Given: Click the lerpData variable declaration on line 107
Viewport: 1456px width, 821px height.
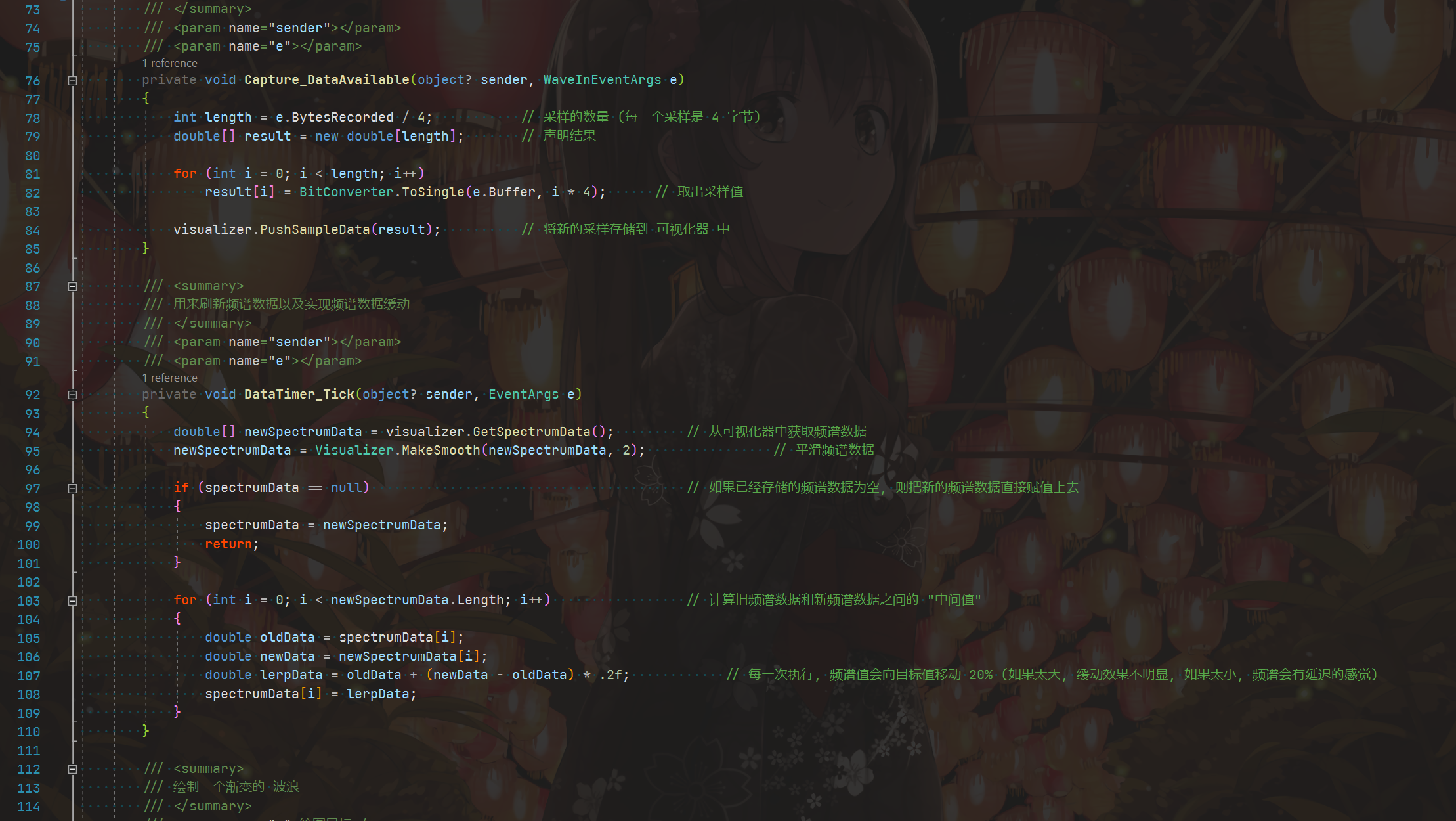Looking at the screenshot, I should pyautogui.click(x=291, y=675).
